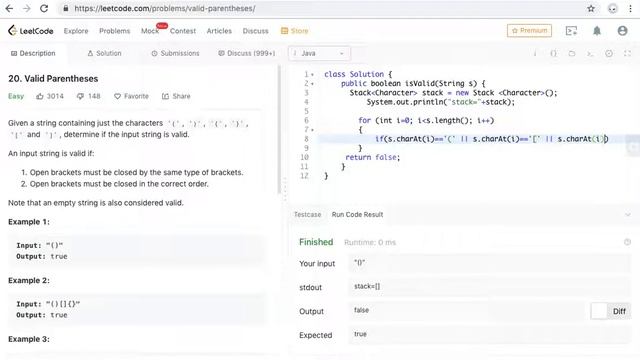Go back with the browser back arrow
Viewport: 640px width, 360px height.
(9, 9)
